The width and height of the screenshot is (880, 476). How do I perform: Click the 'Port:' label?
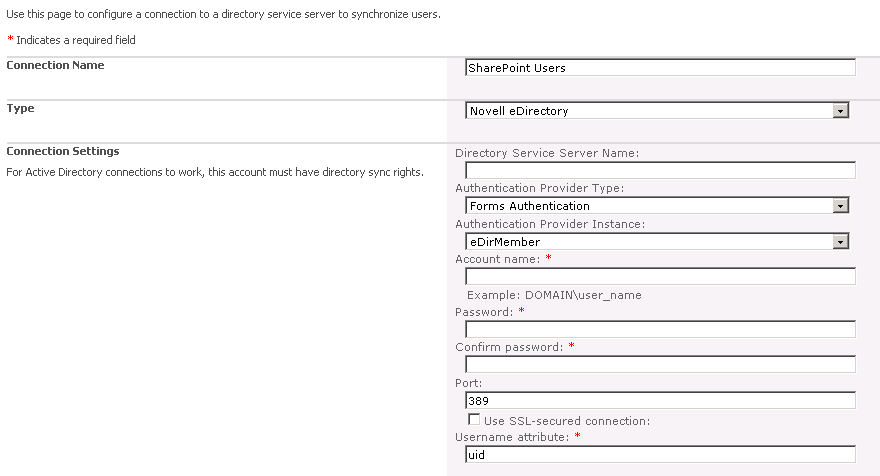(469, 383)
